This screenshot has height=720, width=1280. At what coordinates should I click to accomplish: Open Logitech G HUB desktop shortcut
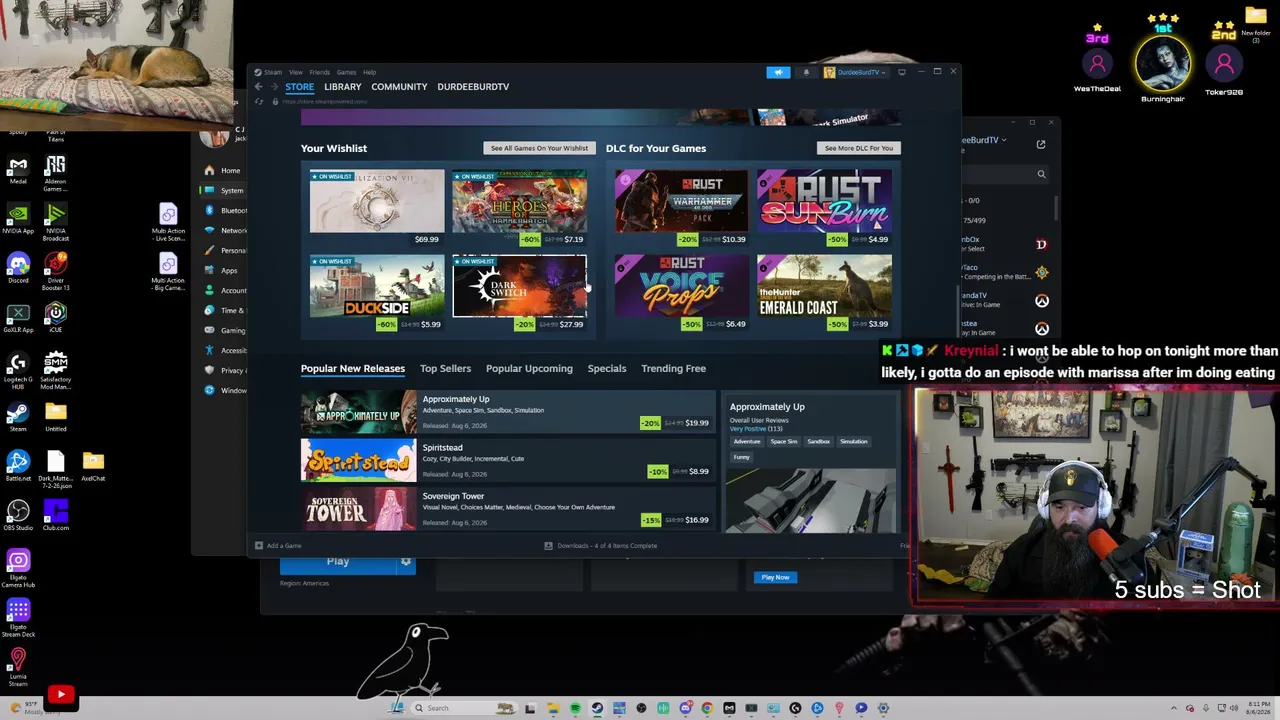18,369
